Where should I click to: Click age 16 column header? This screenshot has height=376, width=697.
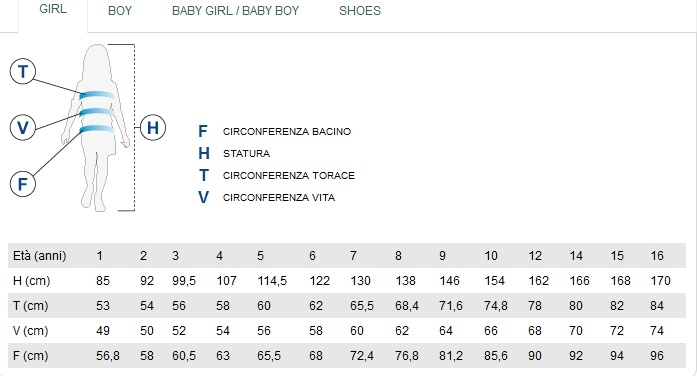[657, 256]
